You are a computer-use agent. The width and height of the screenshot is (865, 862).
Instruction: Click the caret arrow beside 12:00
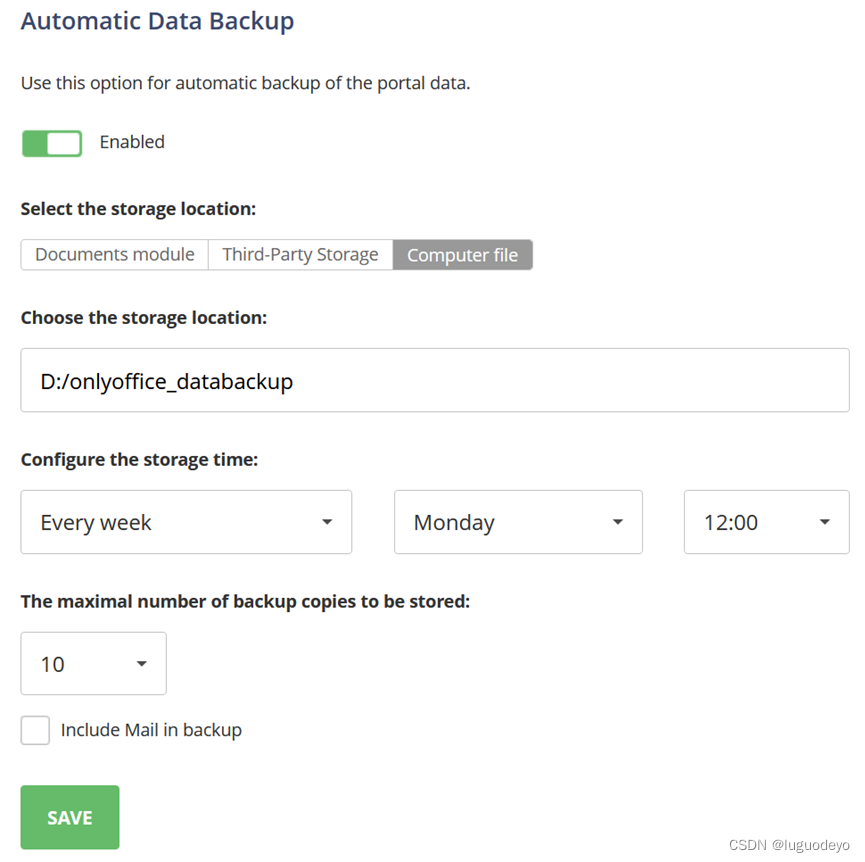(825, 522)
